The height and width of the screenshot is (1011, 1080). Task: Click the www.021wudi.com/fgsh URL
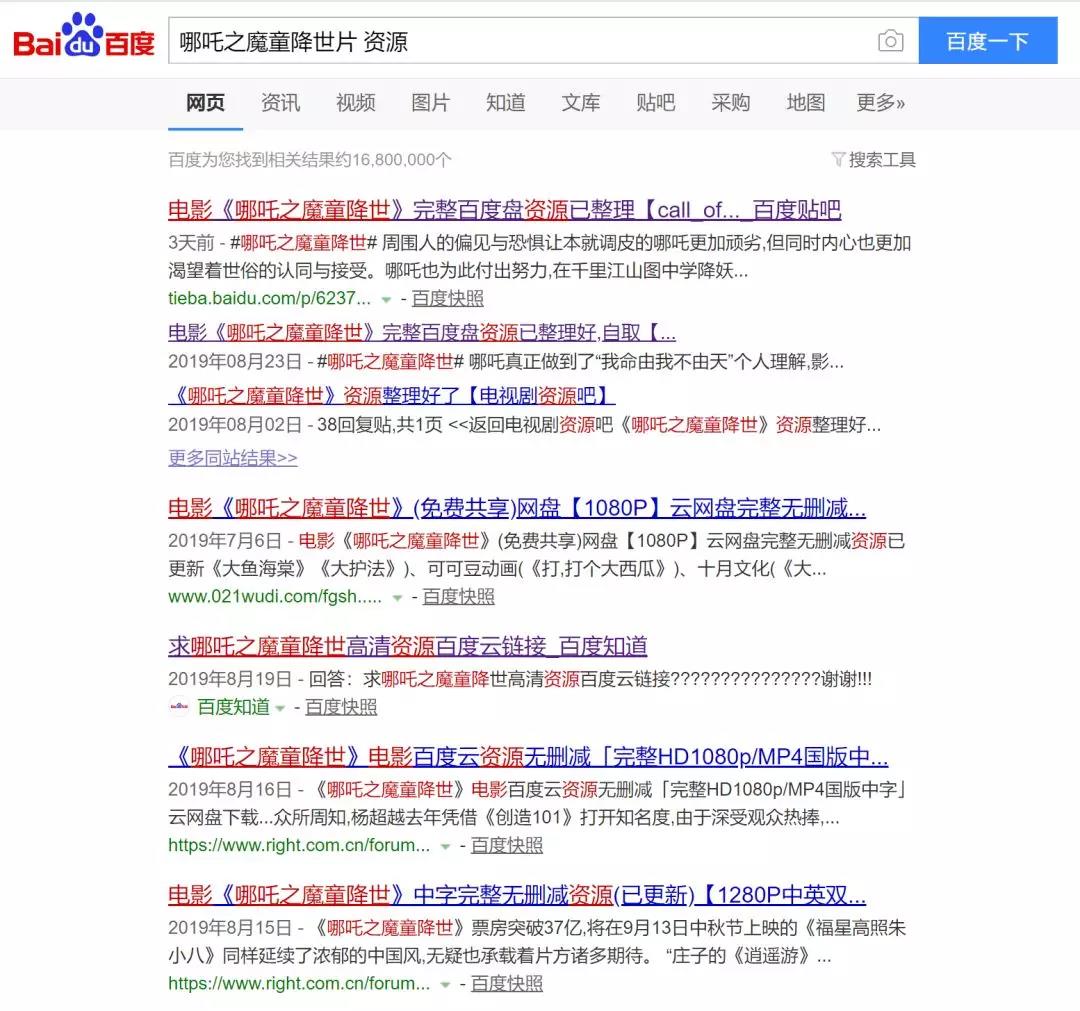275,596
